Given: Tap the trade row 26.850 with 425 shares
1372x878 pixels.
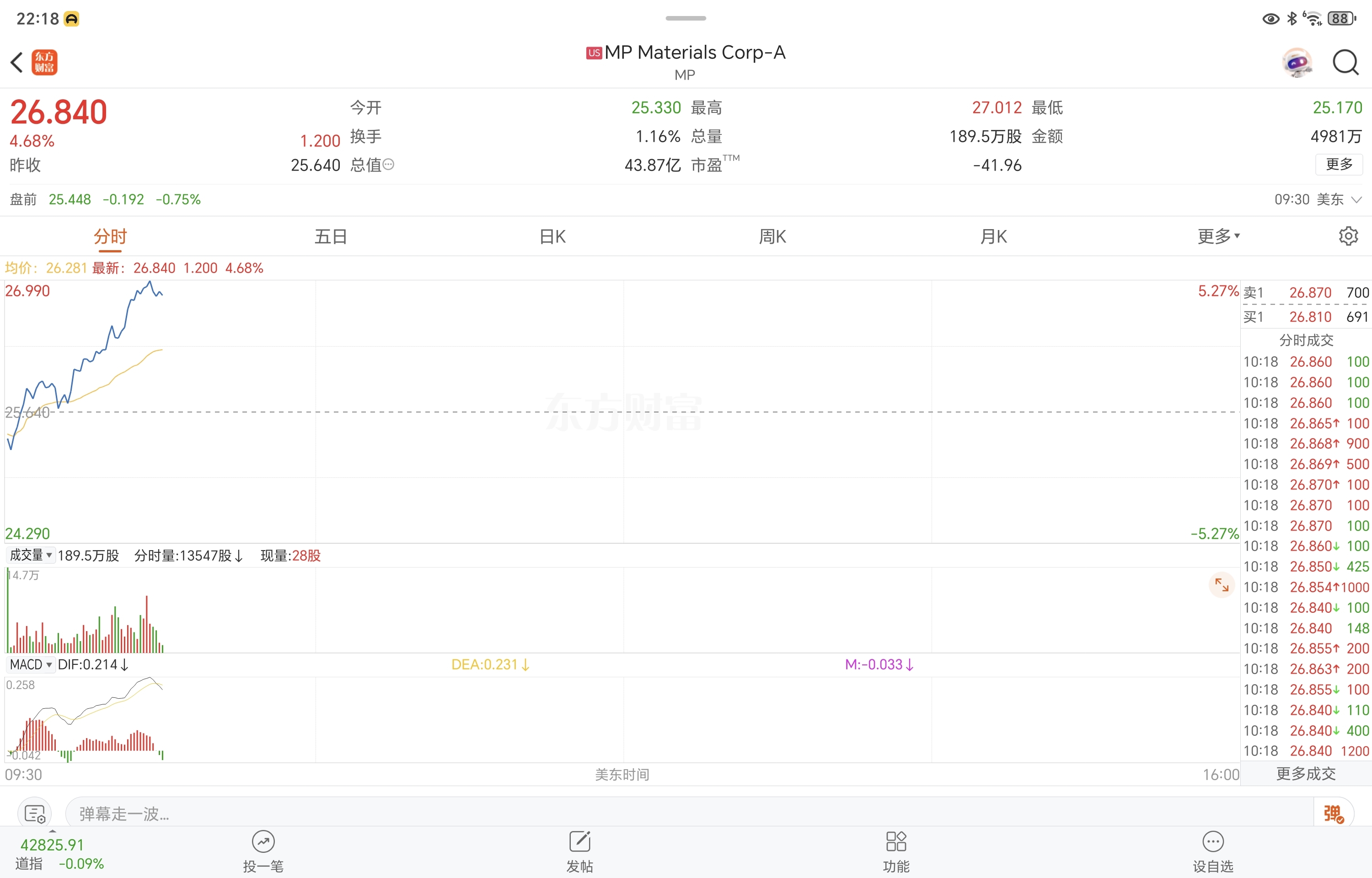Looking at the screenshot, I should click(1306, 567).
